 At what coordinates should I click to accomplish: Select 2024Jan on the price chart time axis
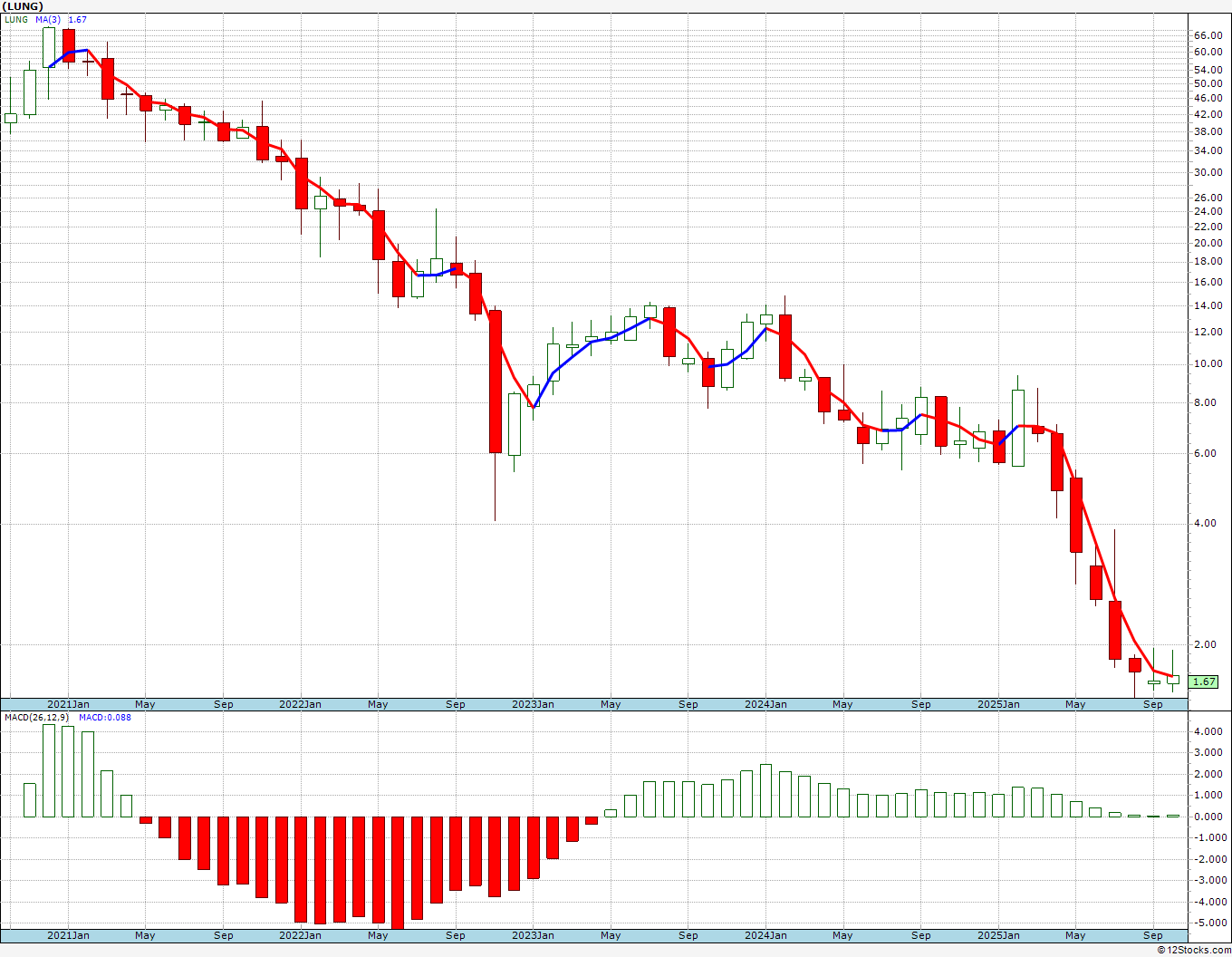click(765, 704)
